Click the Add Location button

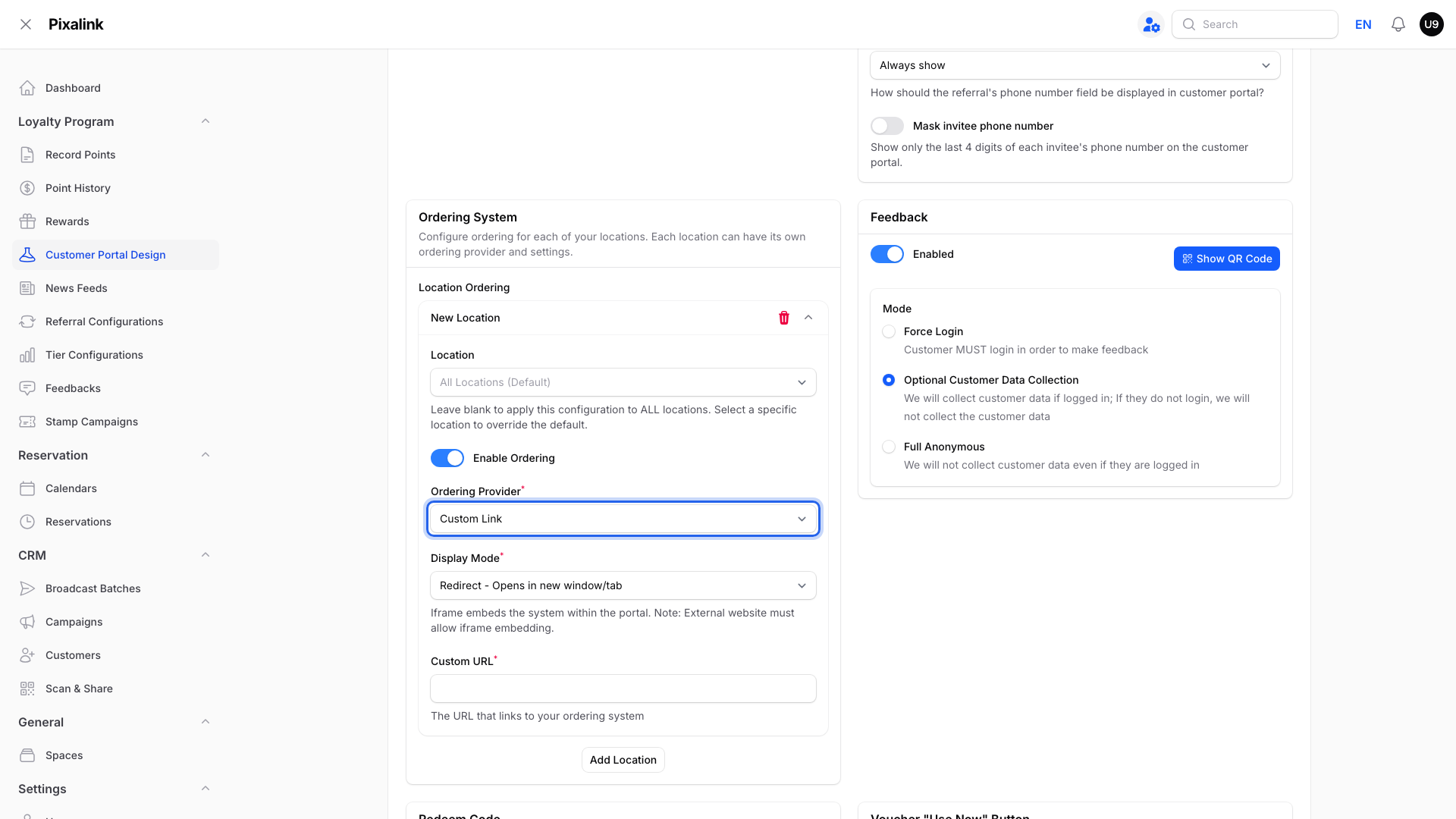click(x=623, y=760)
